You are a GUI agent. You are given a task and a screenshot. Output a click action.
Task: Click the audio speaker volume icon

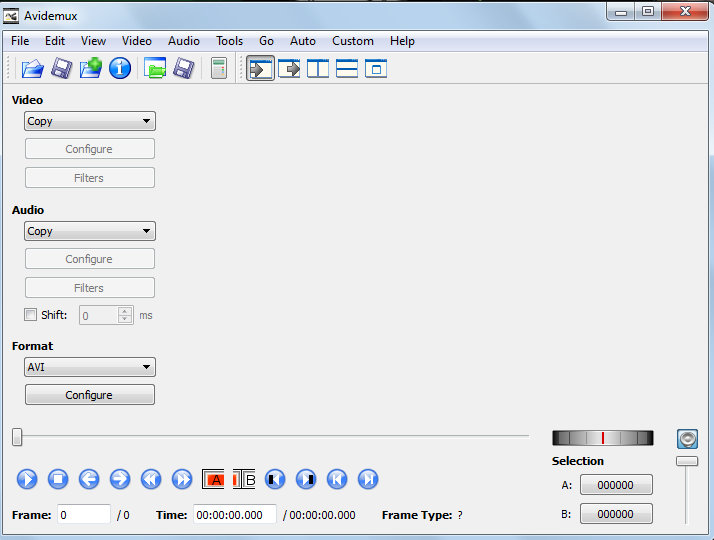(x=687, y=439)
